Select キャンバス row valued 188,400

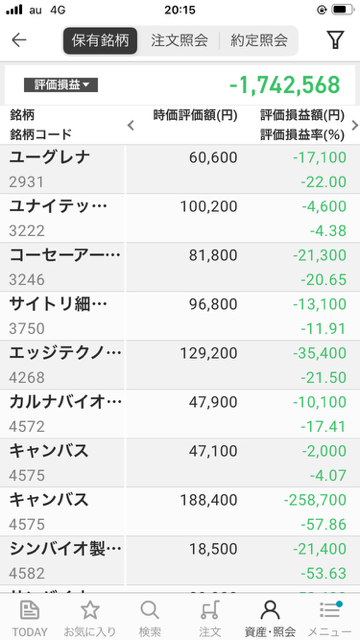click(180, 511)
